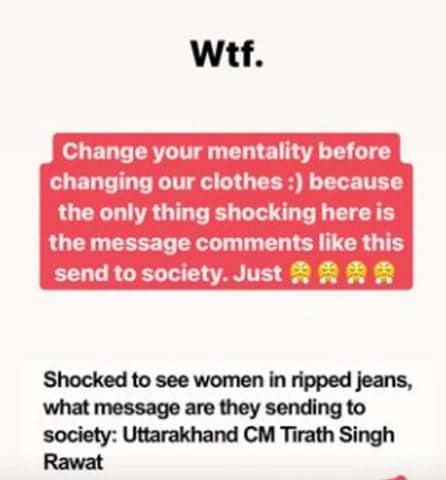Tap the line "the only thing shocking here is"
The width and height of the screenshot is (446, 480).
[226, 212]
